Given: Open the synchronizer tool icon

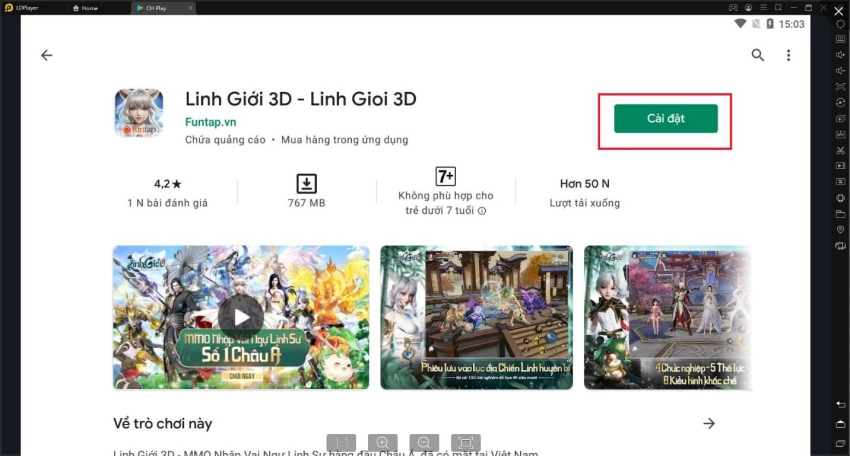Looking at the screenshot, I should click(840, 182).
